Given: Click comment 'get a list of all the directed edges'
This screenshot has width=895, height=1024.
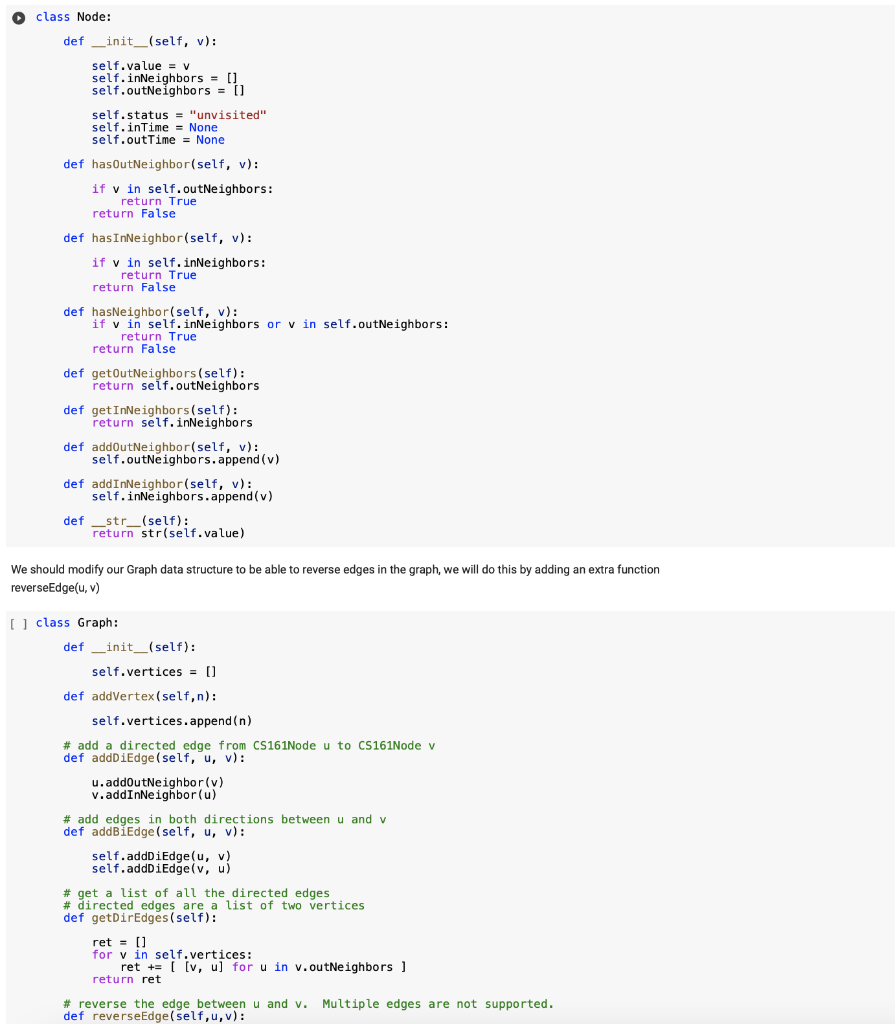Looking at the screenshot, I should click(x=197, y=893).
